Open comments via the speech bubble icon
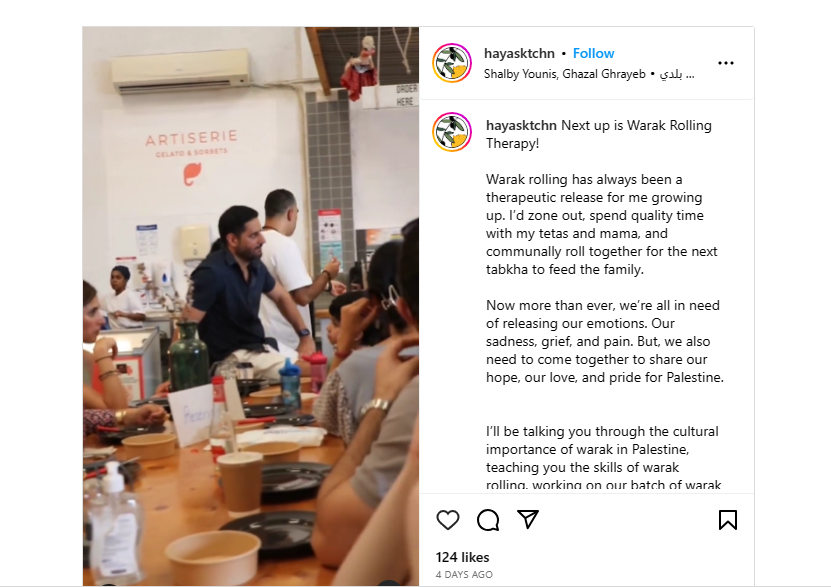 [x=488, y=520]
